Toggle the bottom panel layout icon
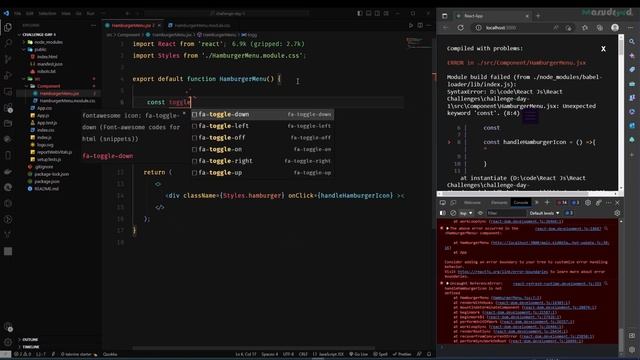The width and height of the screenshot is (640, 360). click(x=369, y=13)
